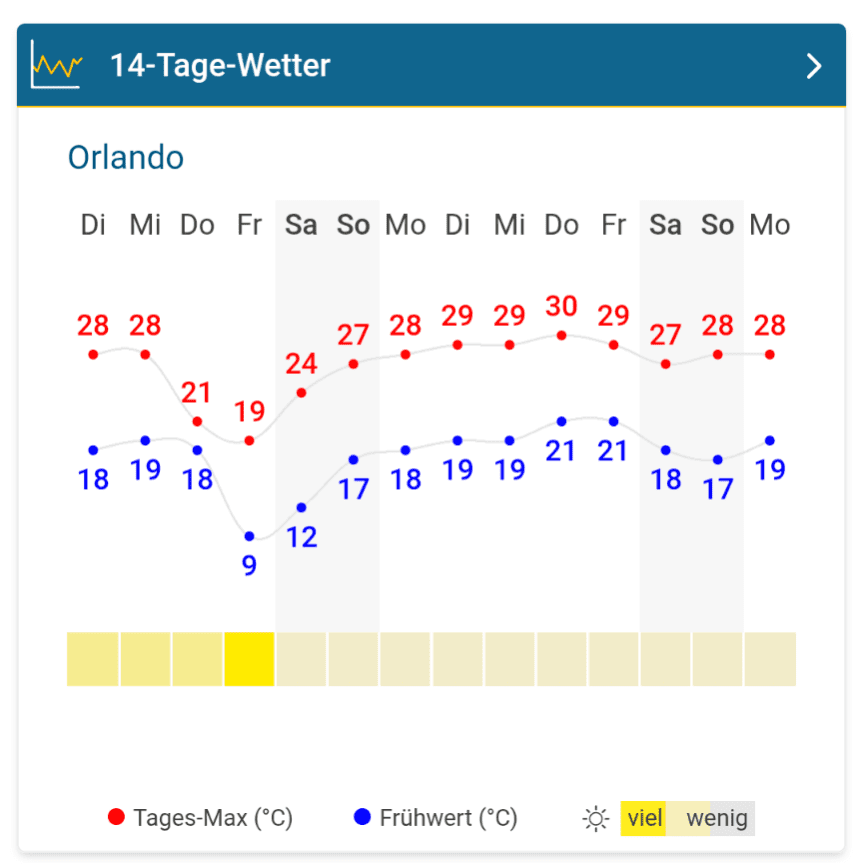Click the bright yellow Friday sunshine bar
Viewport: 863px width, 864px height.
[x=249, y=659]
